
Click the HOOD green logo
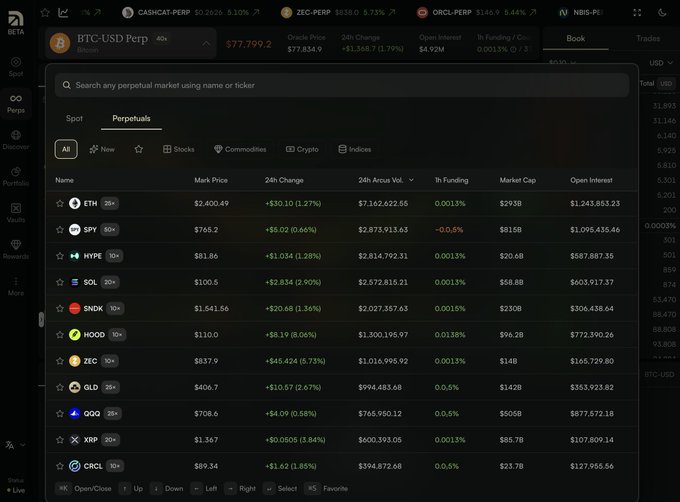[x=75, y=335]
